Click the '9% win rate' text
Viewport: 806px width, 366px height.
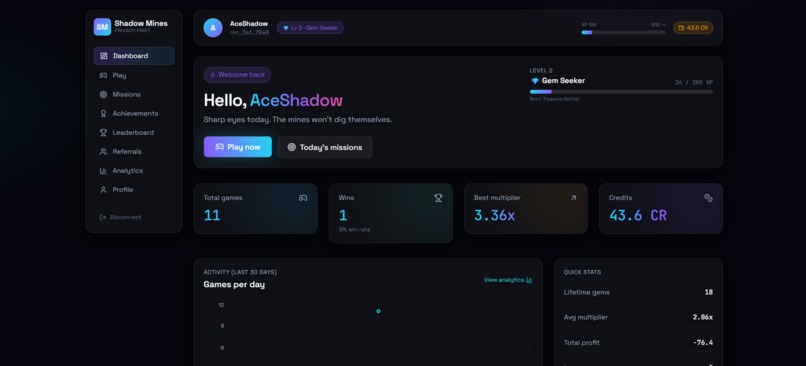coord(354,230)
